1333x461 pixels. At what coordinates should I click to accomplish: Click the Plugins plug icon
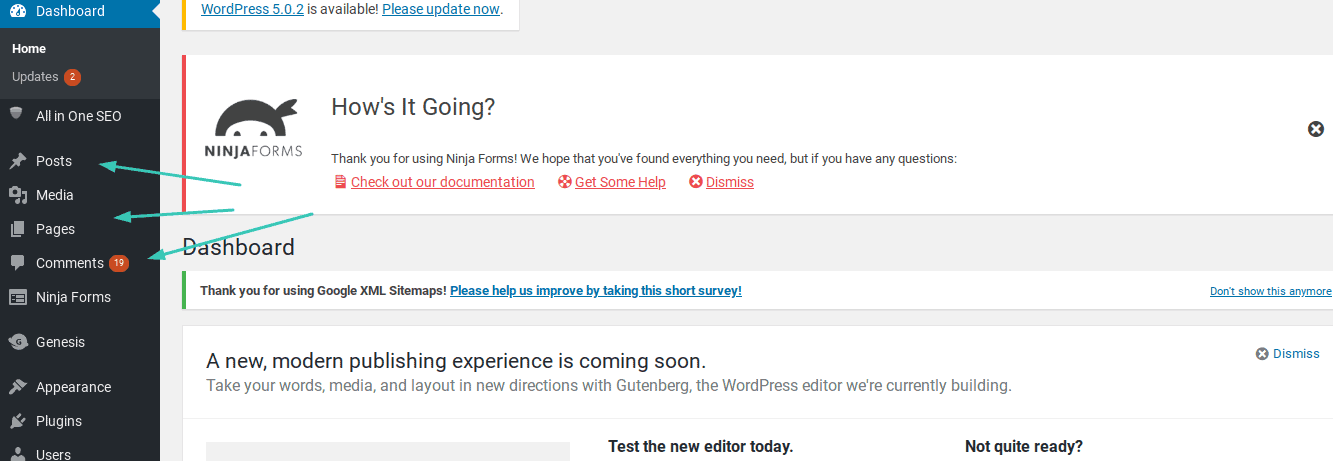coord(17,421)
